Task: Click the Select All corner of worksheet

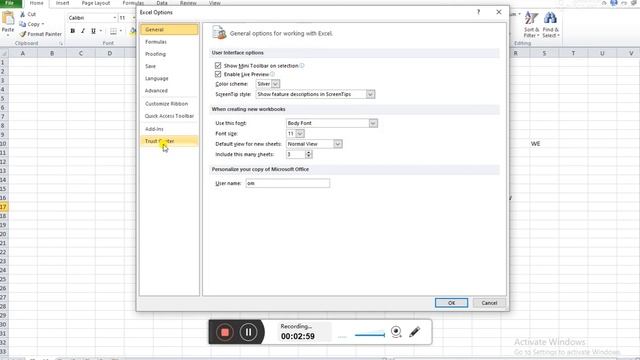Action: 4,53
